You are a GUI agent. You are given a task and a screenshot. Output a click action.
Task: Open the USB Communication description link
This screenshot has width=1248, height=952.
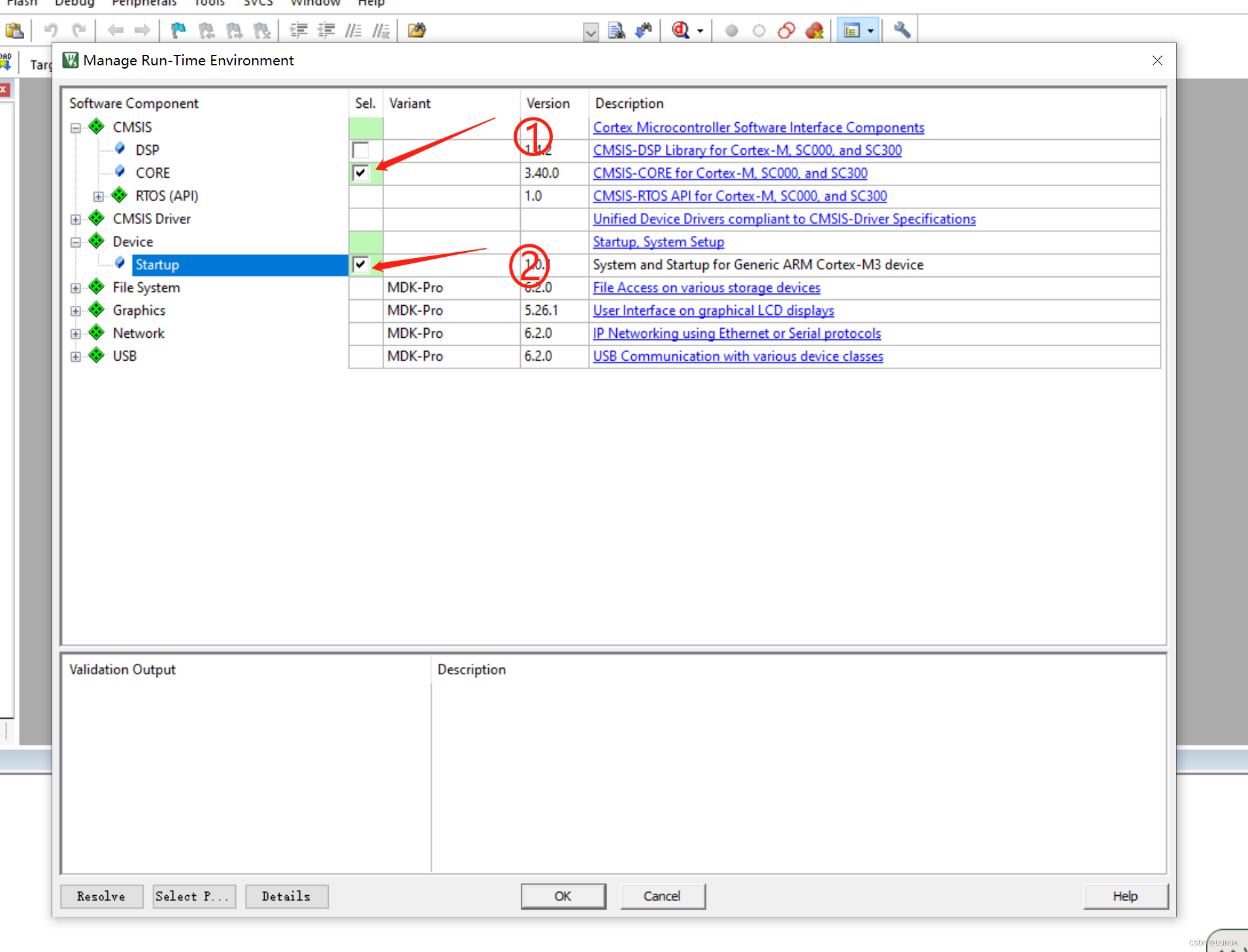click(x=738, y=356)
